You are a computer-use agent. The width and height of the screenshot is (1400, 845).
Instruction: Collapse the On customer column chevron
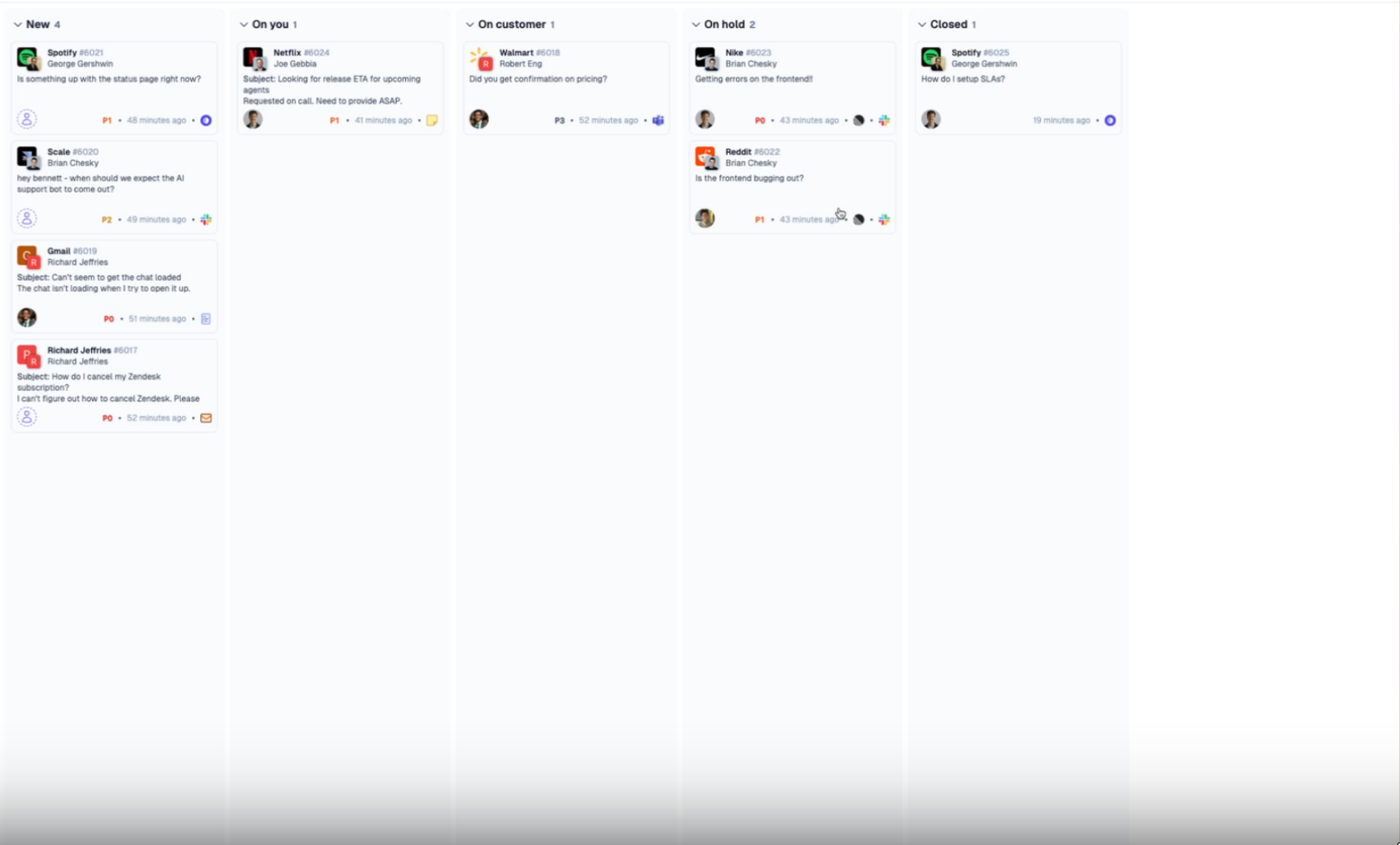tap(470, 25)
